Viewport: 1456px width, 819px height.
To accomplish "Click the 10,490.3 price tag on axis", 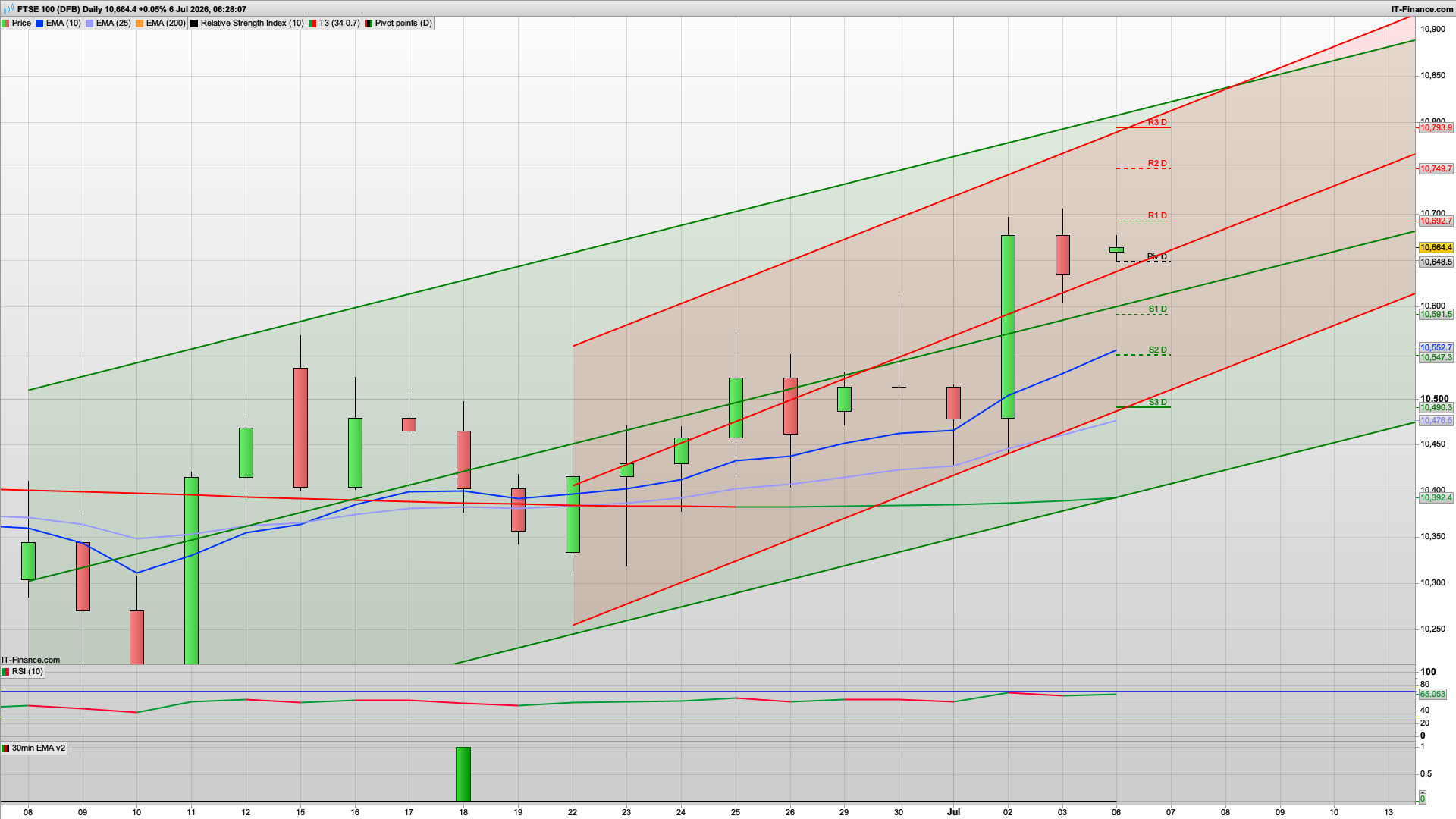I will click(1436, 408).
